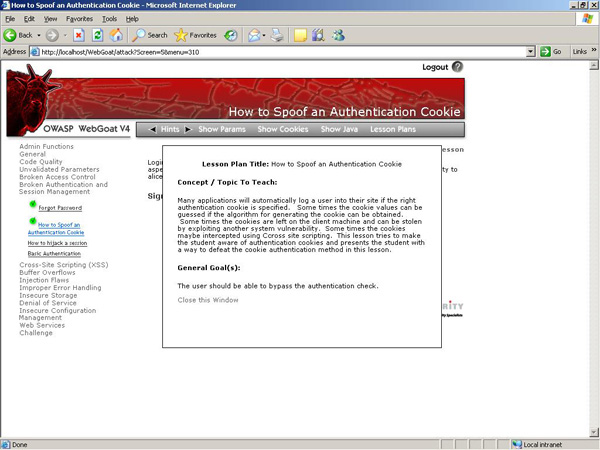The width and height of the screenshot is (600, 450).
Task: Click the Local intranet zone icon
Action: pos(517,445)
